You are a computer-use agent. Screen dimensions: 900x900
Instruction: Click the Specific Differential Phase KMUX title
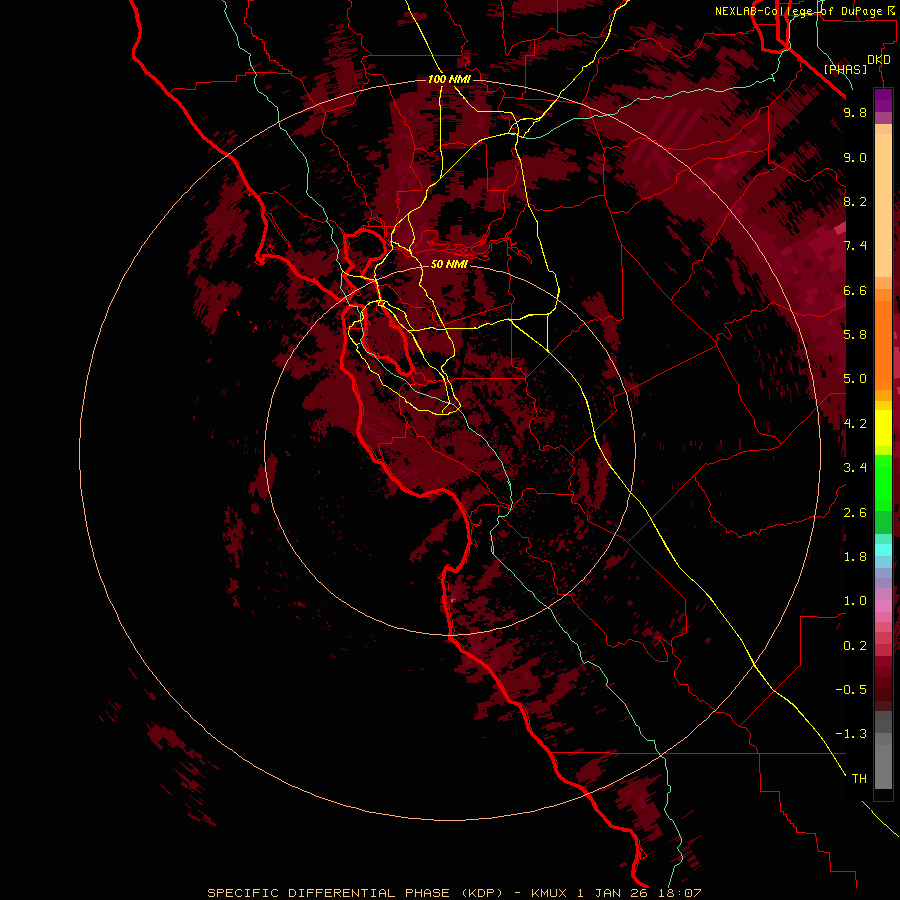click(454, 893)
